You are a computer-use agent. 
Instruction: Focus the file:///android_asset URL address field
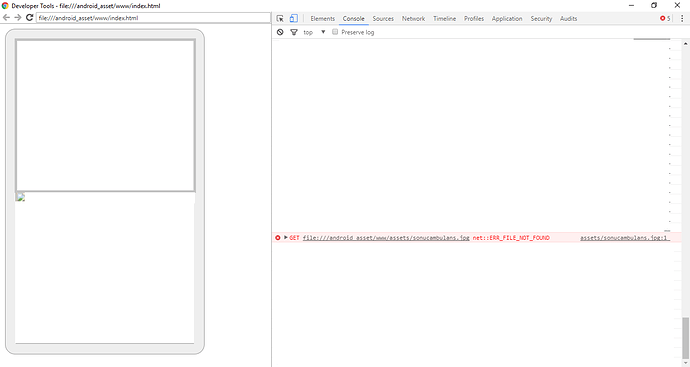(153, 18)
